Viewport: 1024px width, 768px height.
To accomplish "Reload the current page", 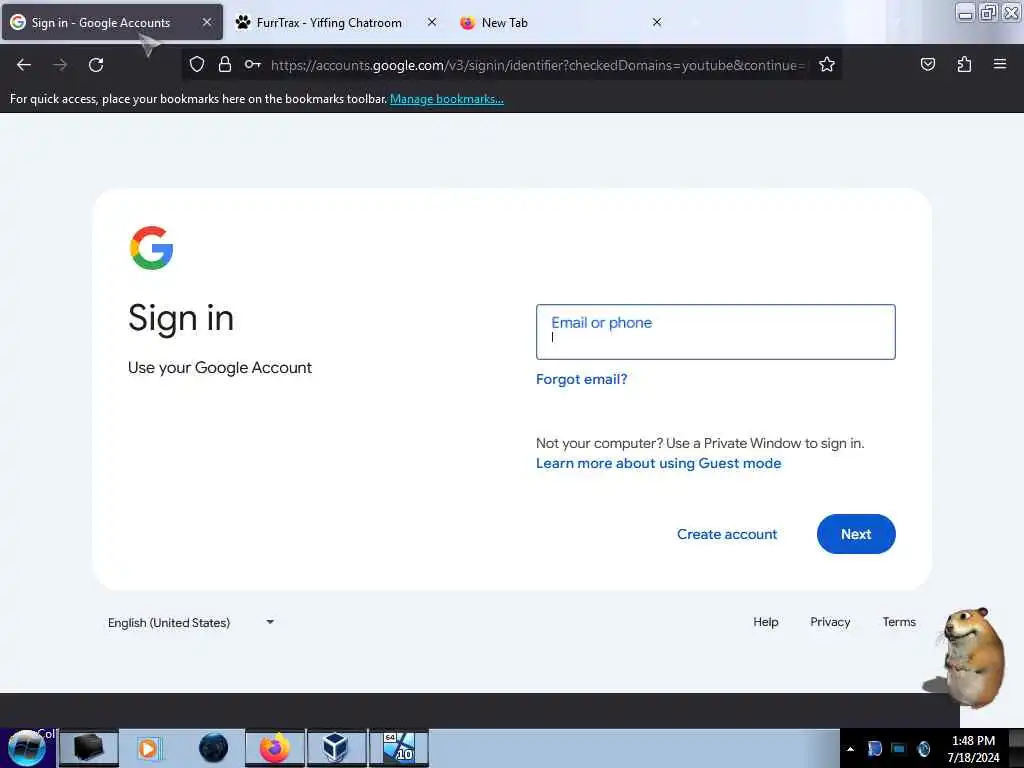I will tap(96, 65).
